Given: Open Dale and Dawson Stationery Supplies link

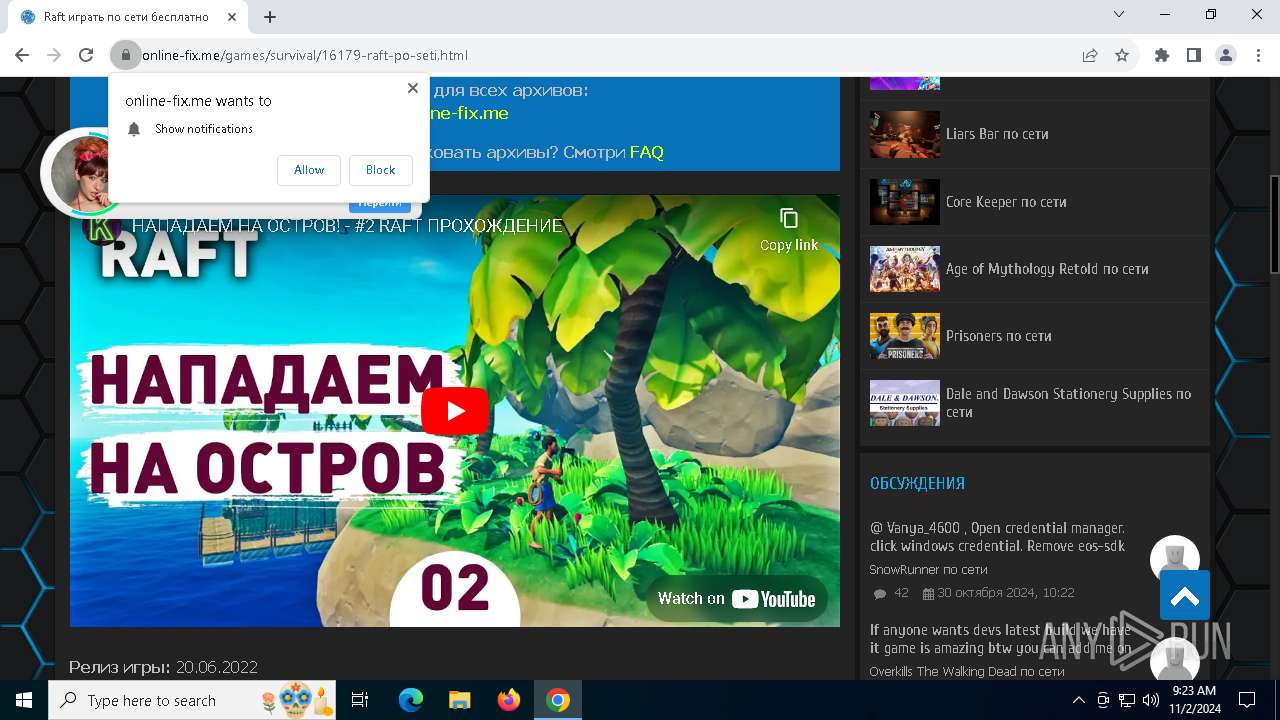Looking at the screenshot, I should [1068, 403].
